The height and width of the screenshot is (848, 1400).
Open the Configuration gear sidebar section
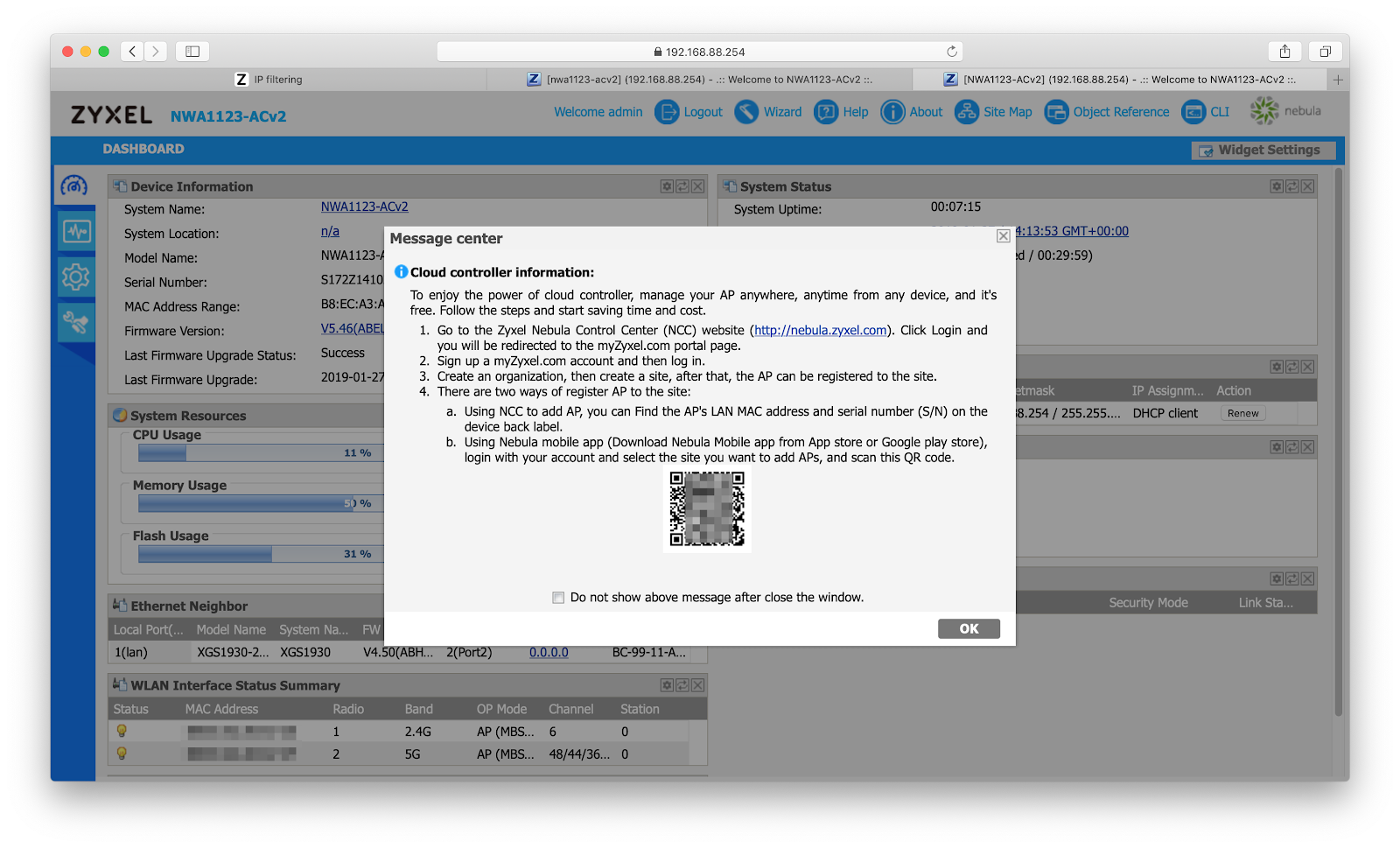(76, 277)
